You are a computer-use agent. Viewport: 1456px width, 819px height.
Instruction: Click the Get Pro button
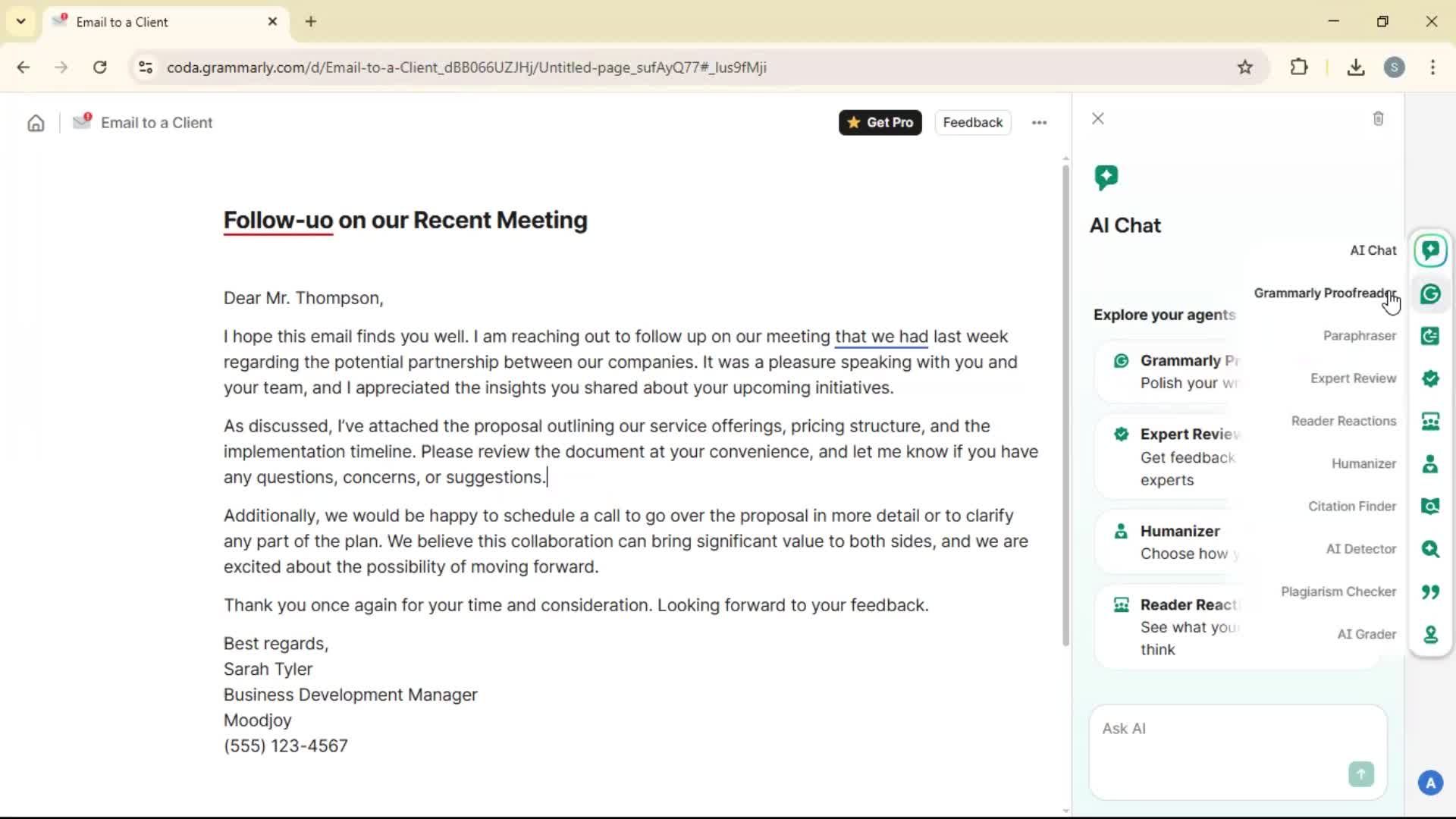tap(880, 122)
